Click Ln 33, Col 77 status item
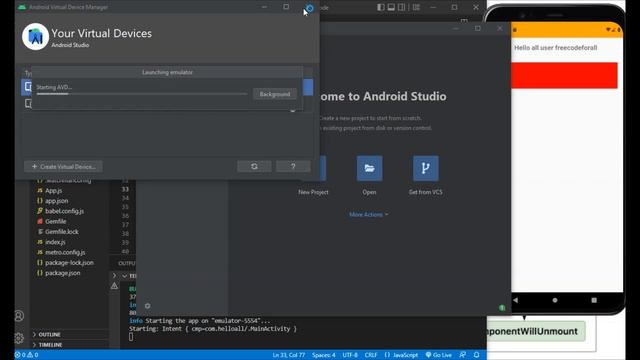The height and width of the screenshot is (360, 640). [x=289, y=355]
